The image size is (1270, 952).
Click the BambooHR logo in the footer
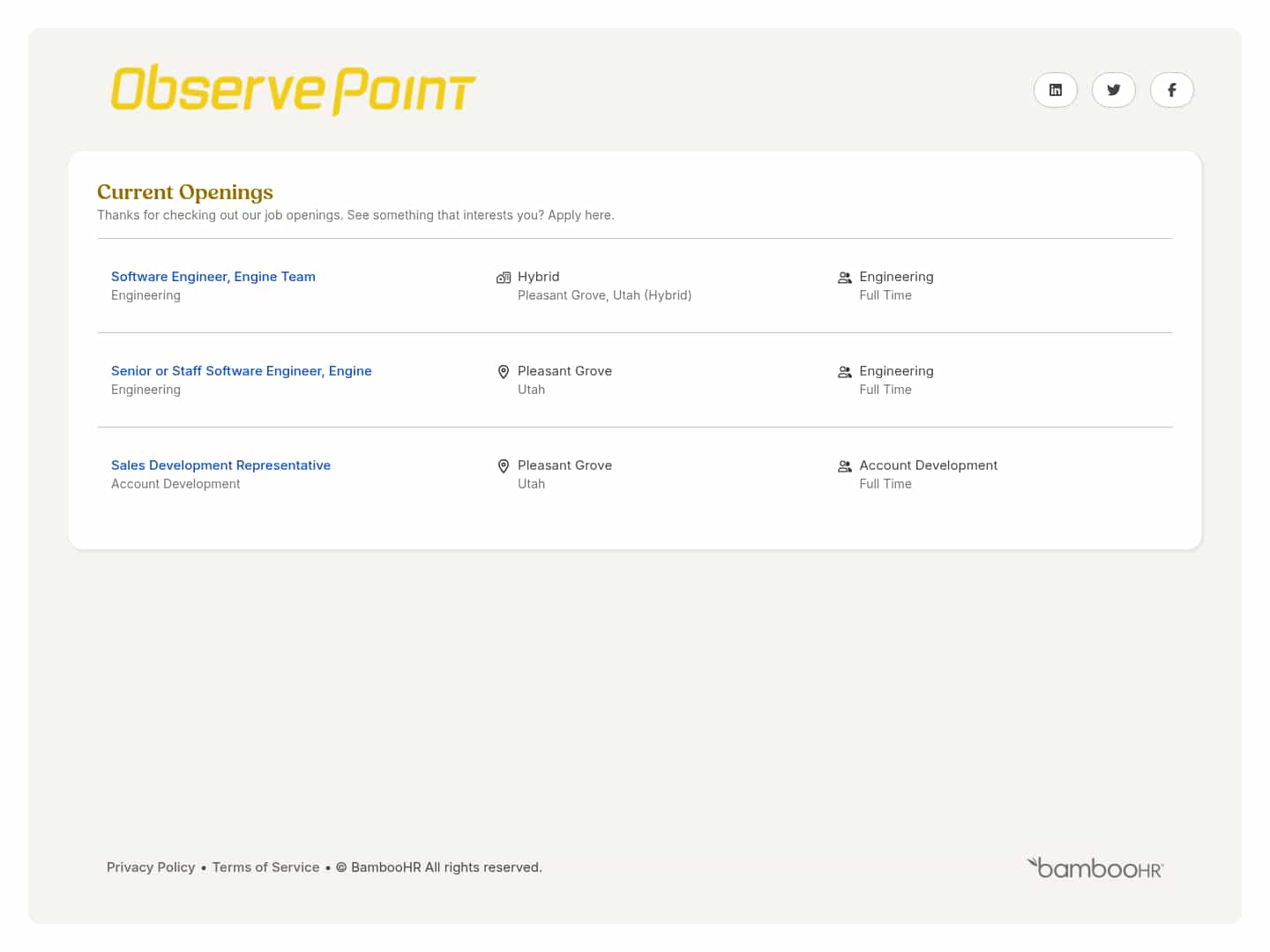tap(1094, 867)
